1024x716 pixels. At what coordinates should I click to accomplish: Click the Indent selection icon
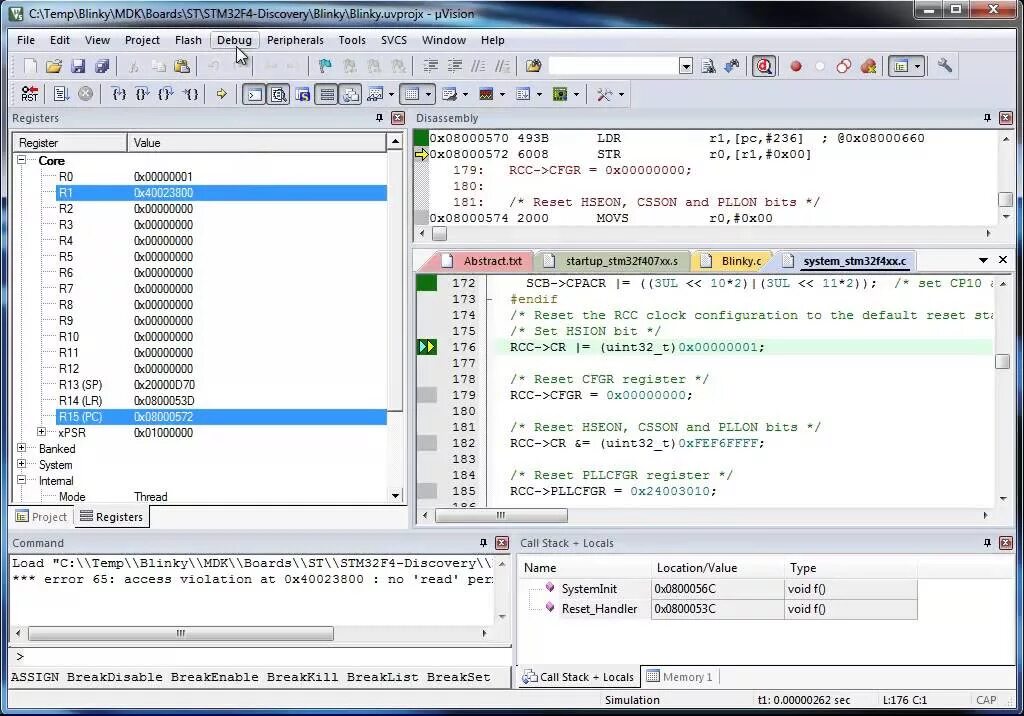(x=430, y=66)
